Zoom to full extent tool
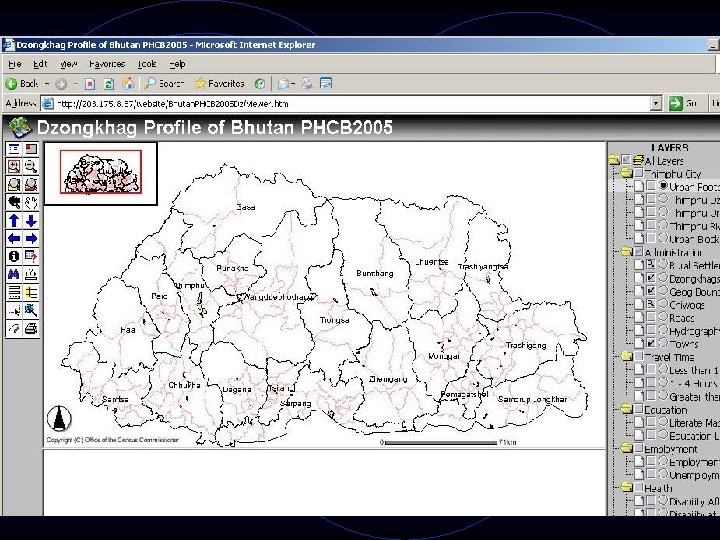The image size is (720, 540). tap(14, 185)
